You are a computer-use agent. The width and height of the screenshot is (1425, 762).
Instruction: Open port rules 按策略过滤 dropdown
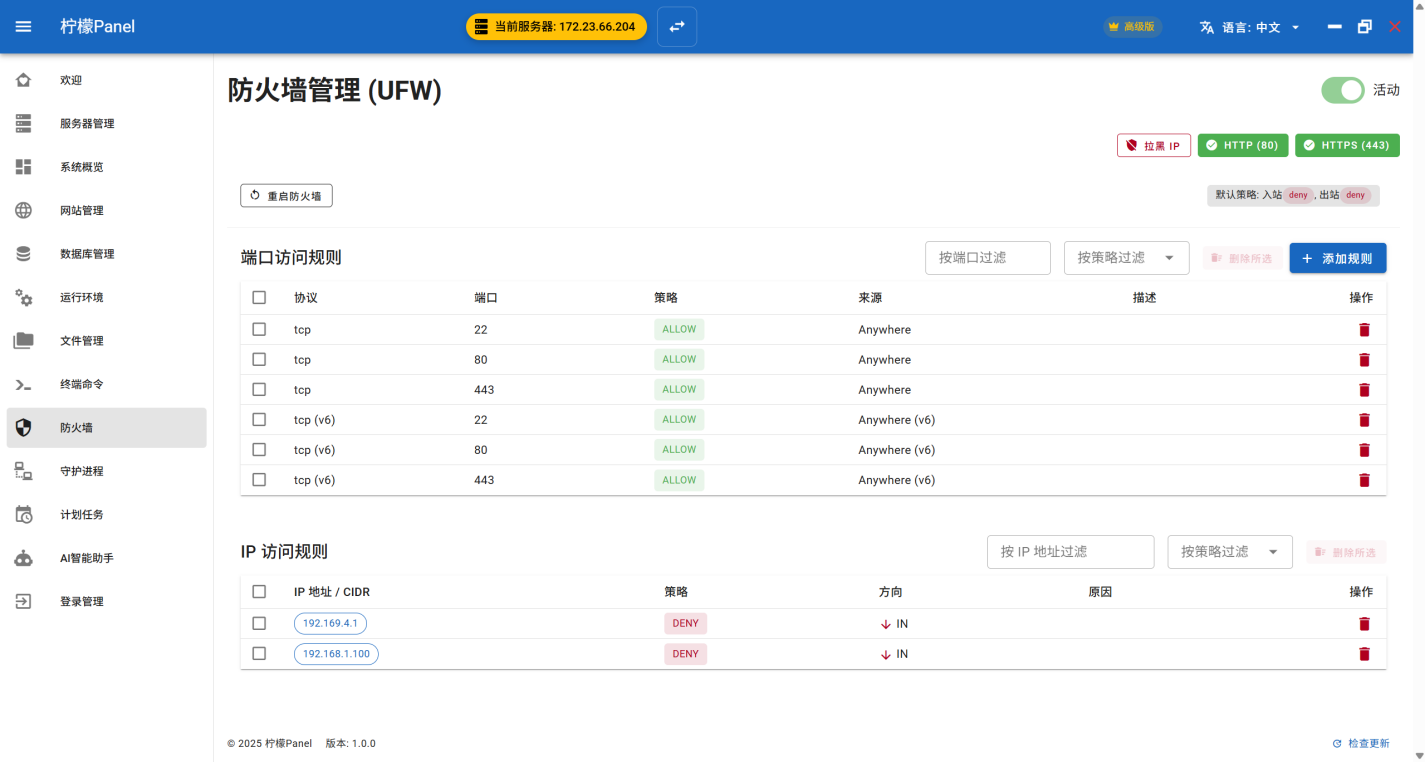(x=1126, y=258)
